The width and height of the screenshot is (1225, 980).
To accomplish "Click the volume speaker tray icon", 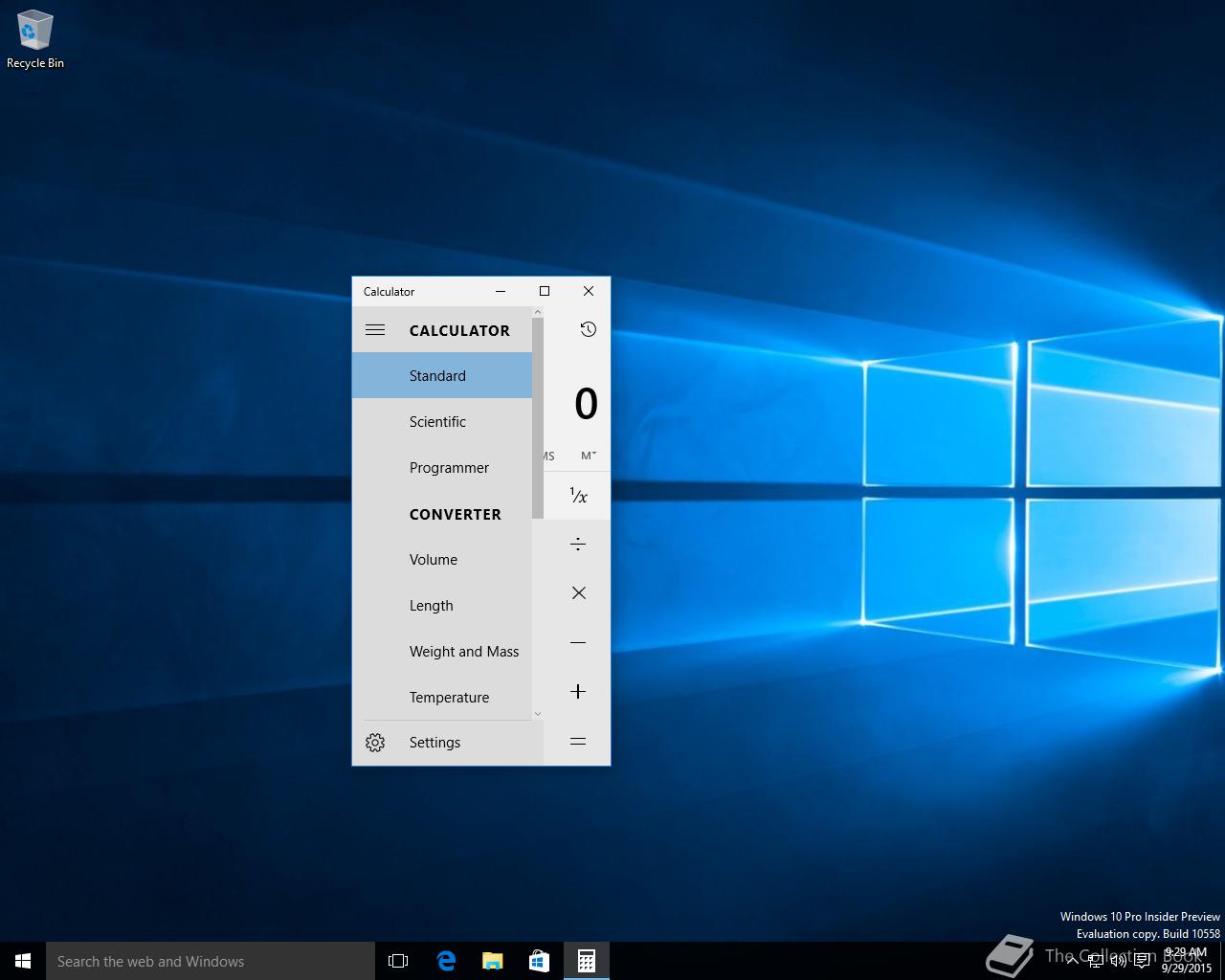I will click(1118, 961).
